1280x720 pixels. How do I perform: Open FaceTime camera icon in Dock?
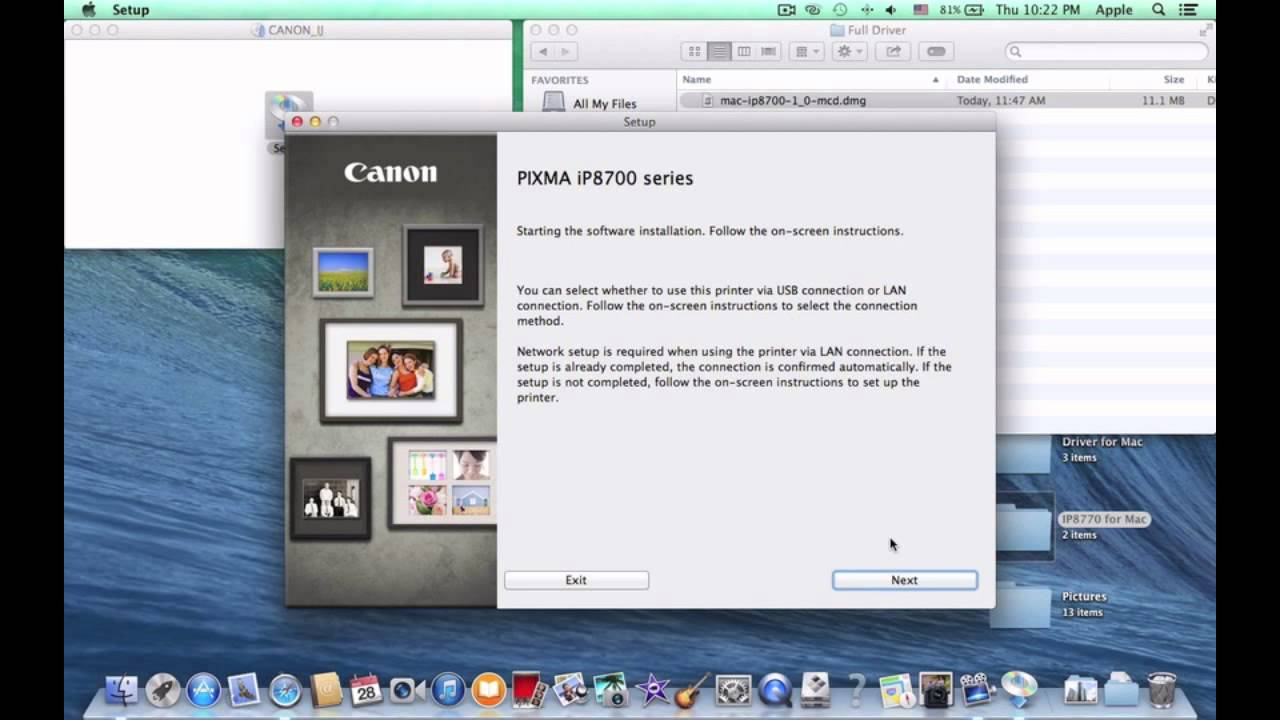407,690
